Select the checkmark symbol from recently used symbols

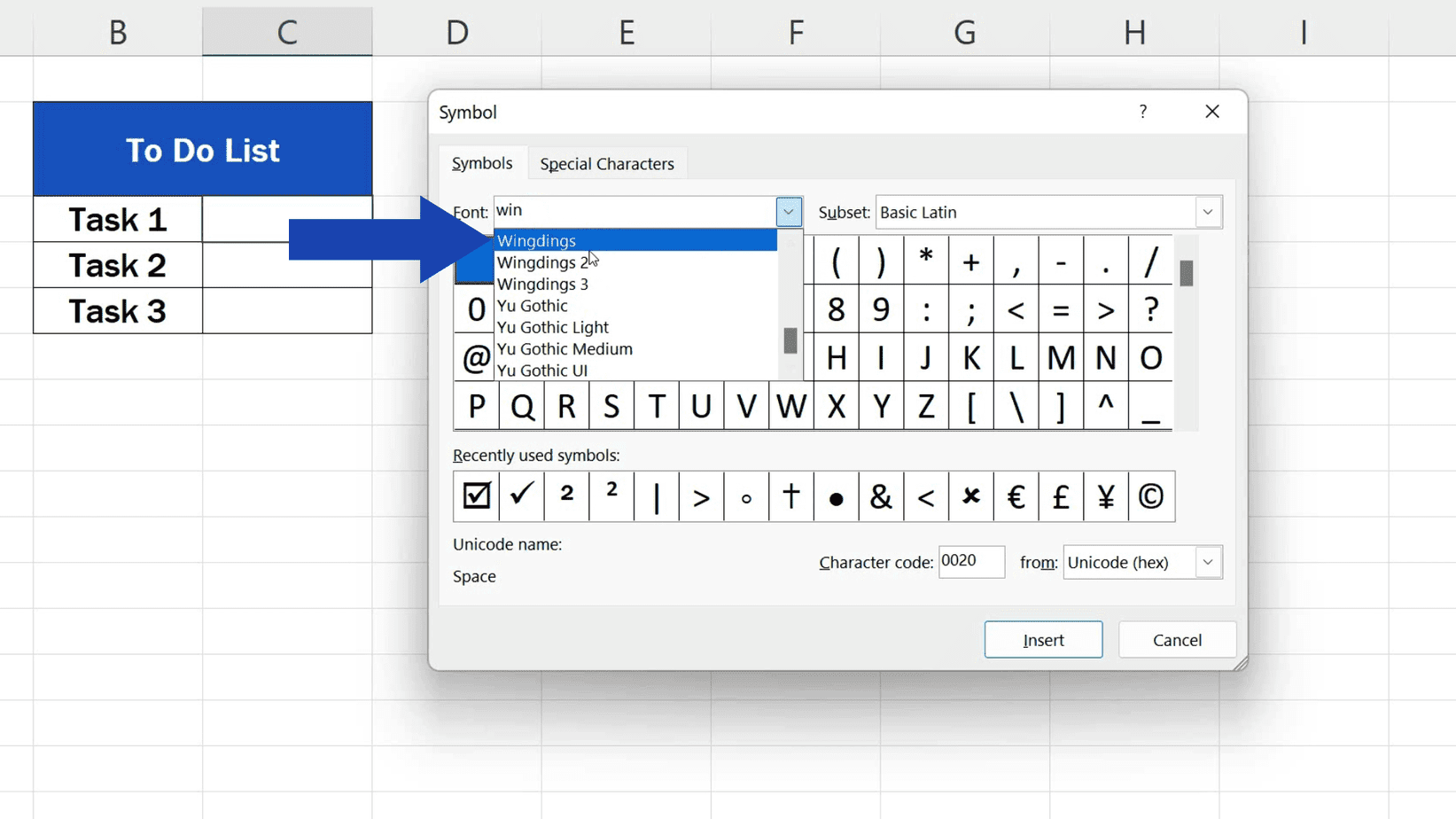[521, 496]
